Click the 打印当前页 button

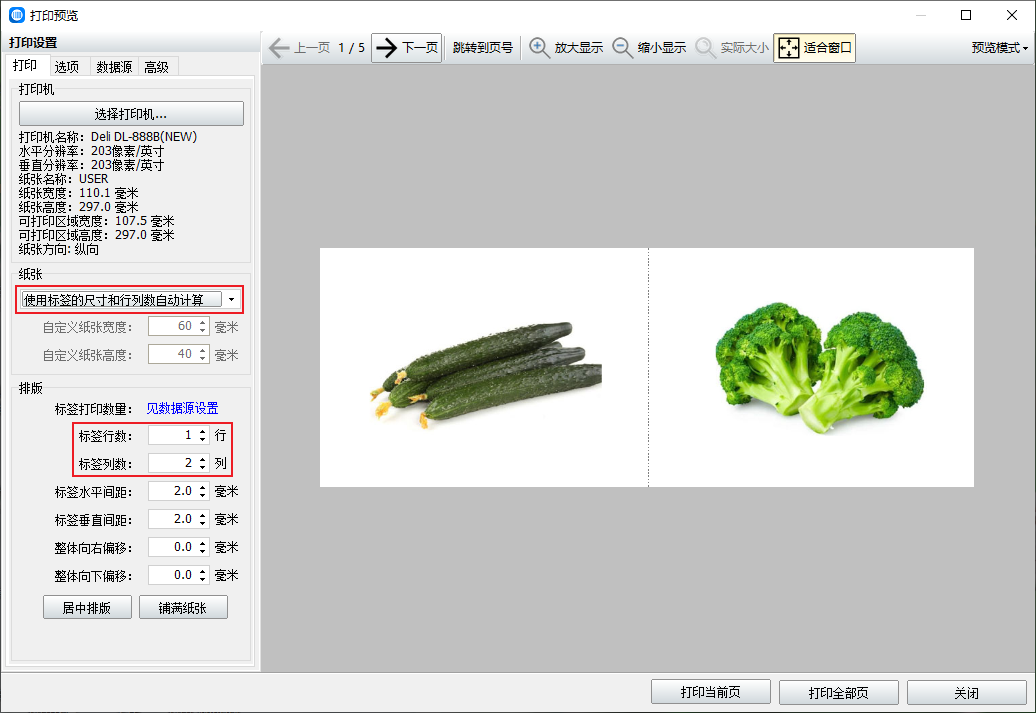(710, 692)
